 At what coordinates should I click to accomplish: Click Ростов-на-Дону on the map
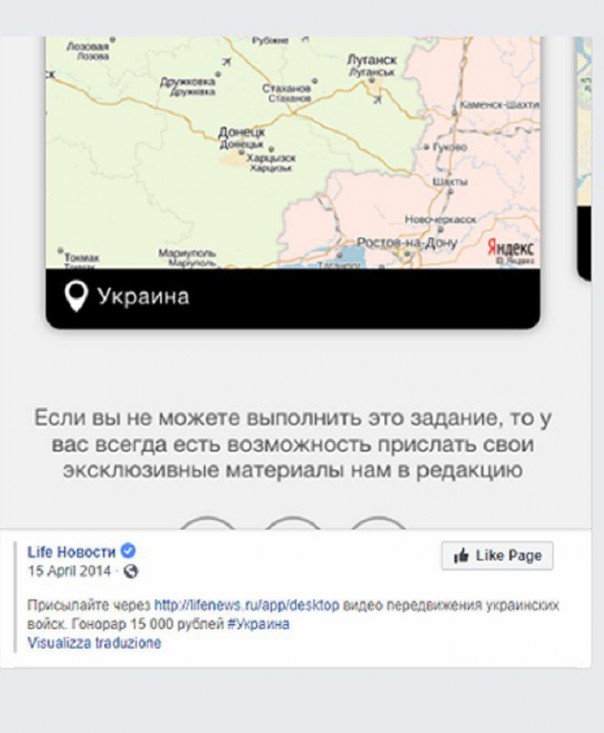point(407,243)
